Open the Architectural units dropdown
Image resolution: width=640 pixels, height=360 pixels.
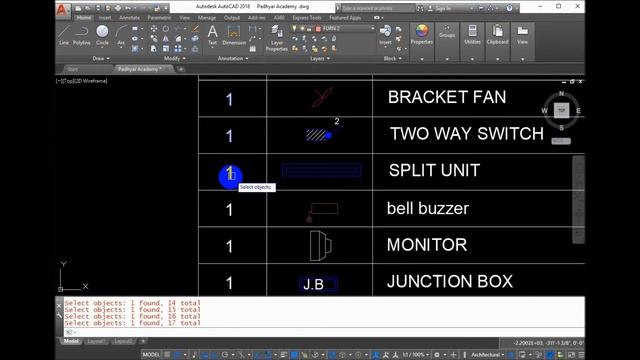click(487, 355)
